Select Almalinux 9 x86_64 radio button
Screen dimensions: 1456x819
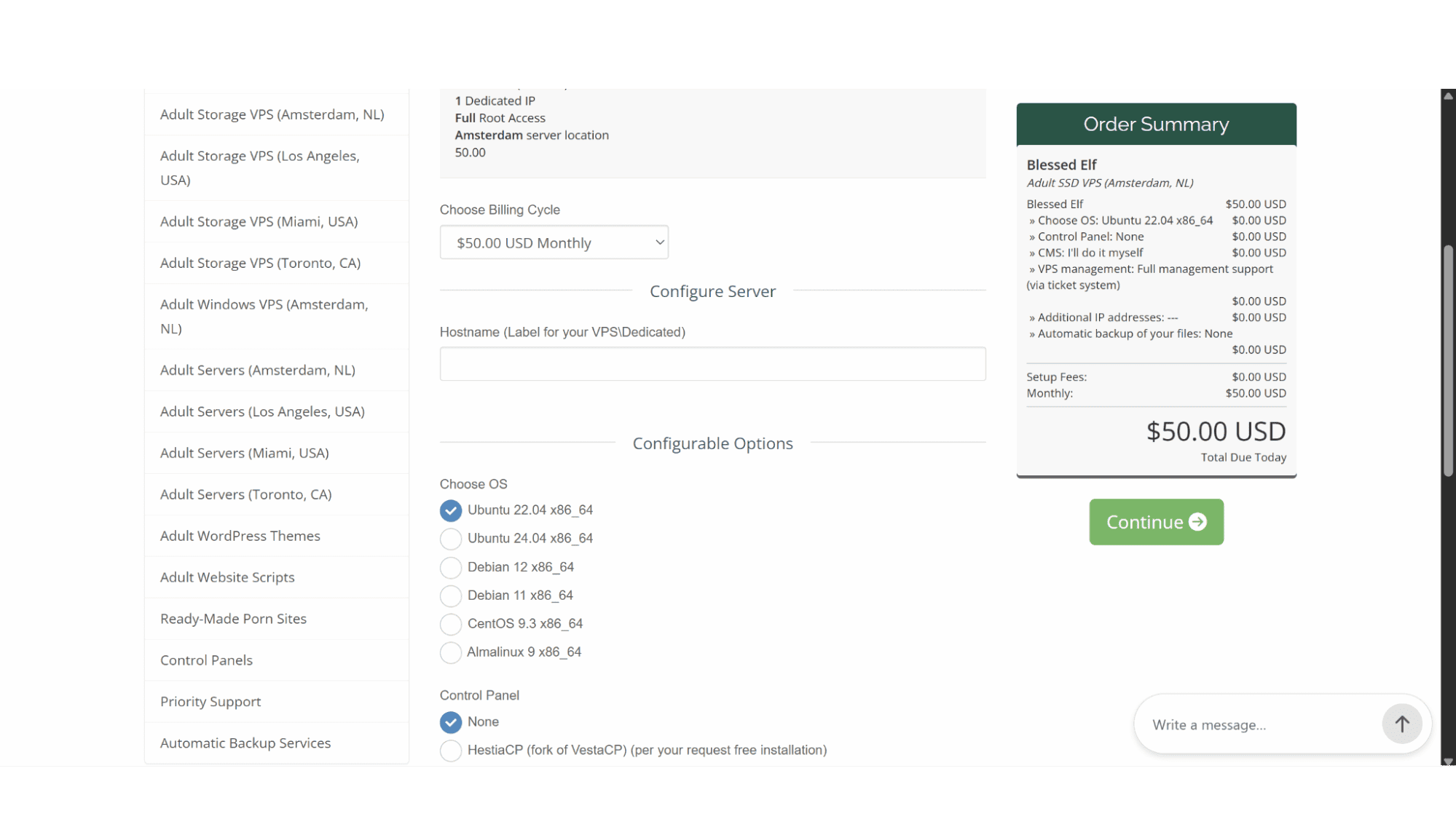point(451,652)
